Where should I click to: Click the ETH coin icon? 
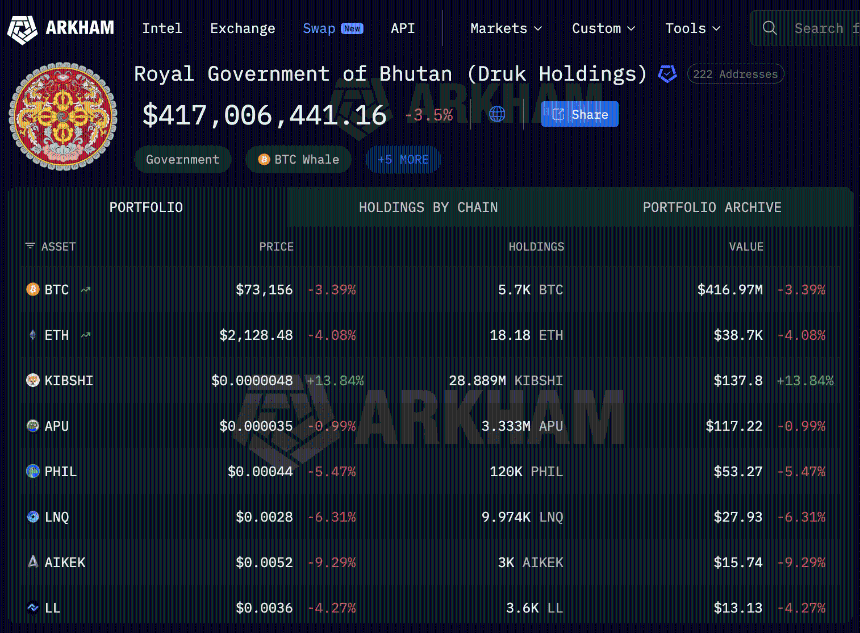(33, 335)
